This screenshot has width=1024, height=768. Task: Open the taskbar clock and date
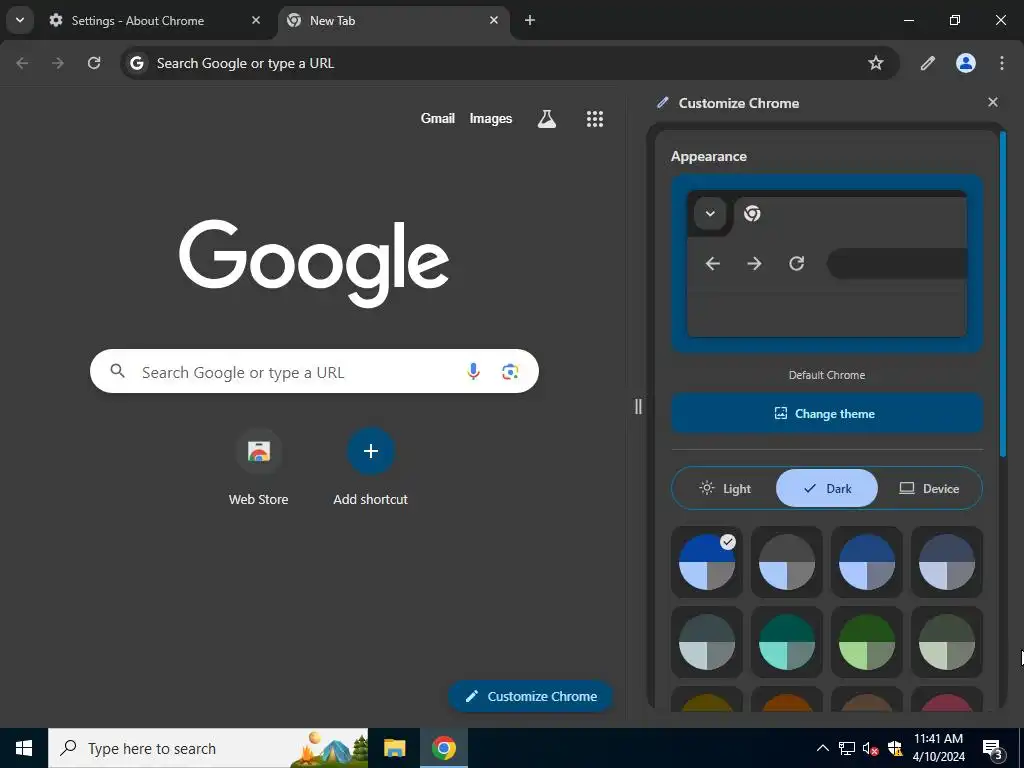pyautogui.click(x=938, y=748)
